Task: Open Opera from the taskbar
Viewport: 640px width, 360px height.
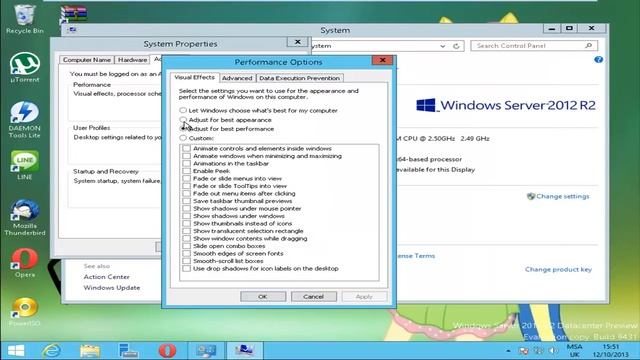Action: tap(167, 351)
